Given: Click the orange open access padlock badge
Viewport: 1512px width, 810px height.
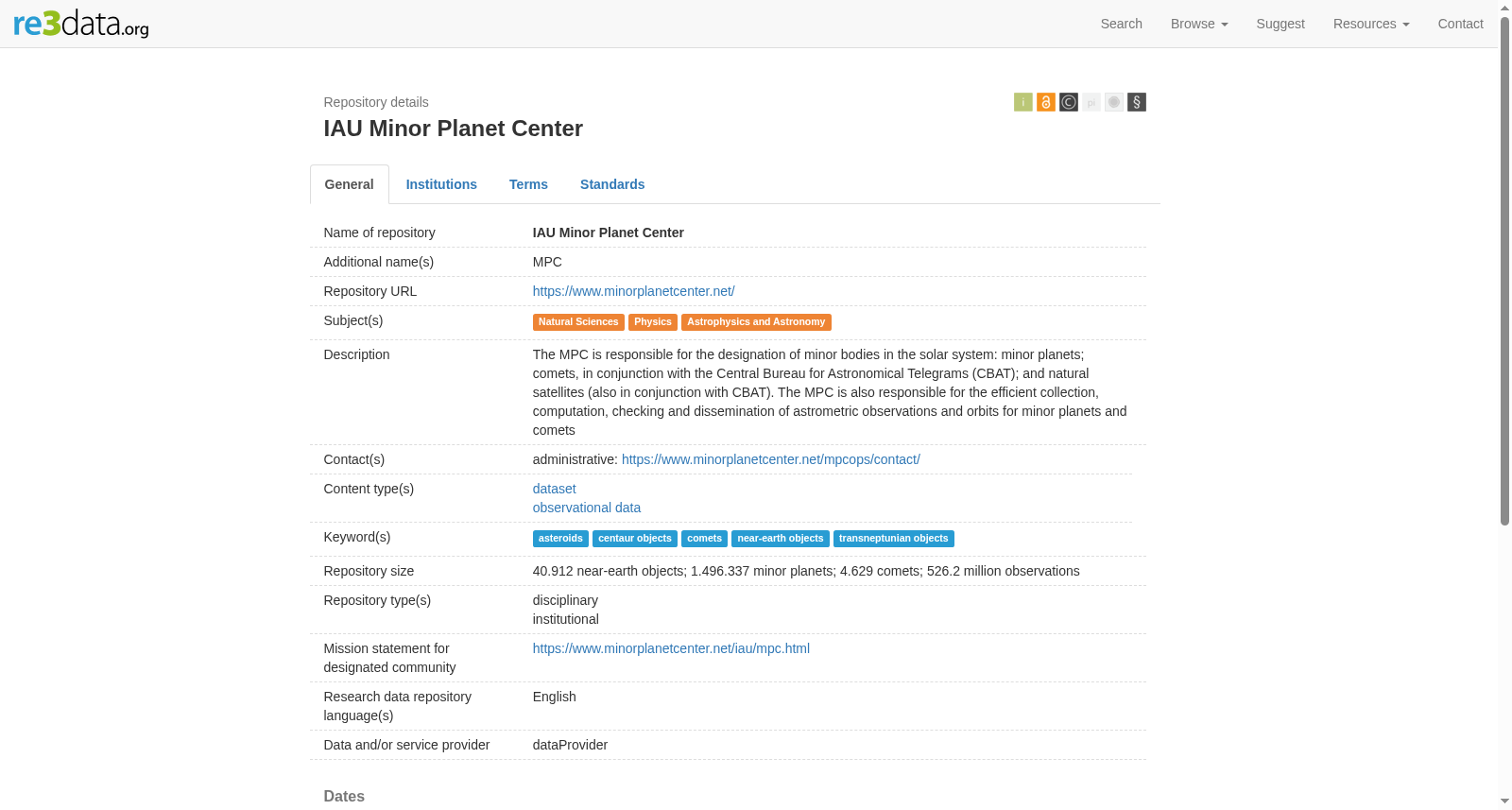Looking at the screenshot, I should (x=1045, y=102).
